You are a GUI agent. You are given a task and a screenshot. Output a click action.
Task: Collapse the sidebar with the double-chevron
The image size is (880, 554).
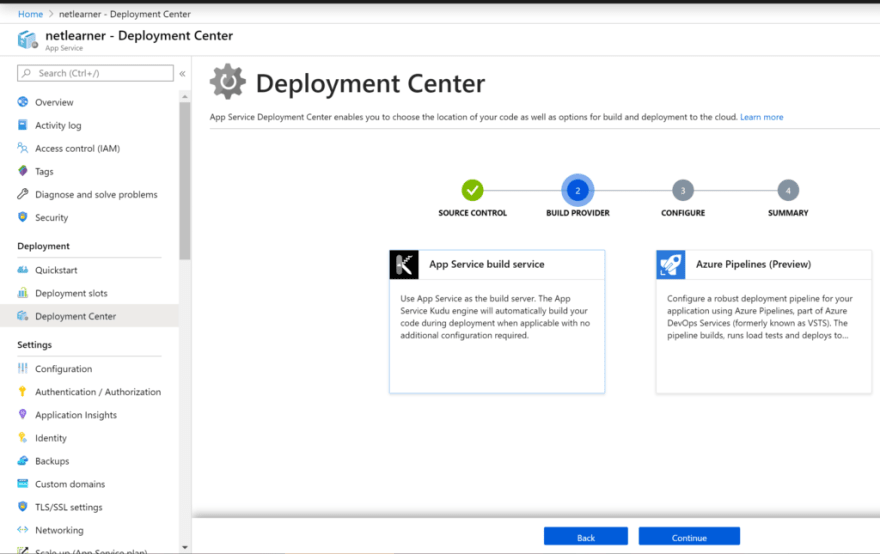point(182,74)
